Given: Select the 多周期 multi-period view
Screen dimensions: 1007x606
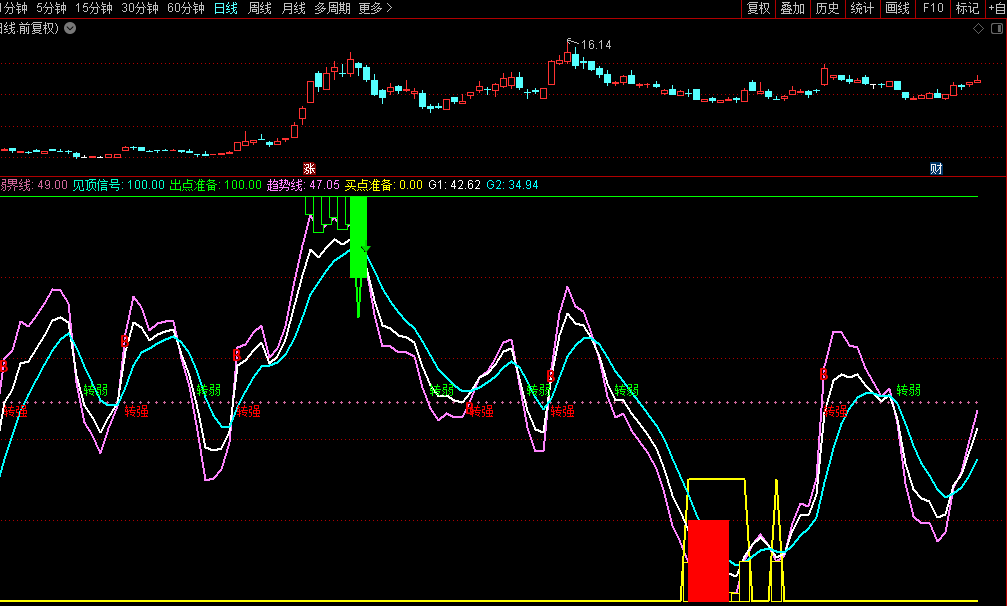Looking at the screenshot, I should (332, 8).
